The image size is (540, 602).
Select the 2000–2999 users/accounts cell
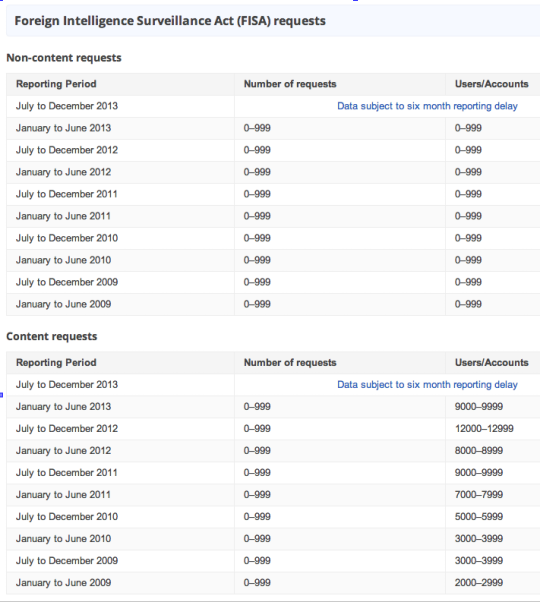tap(479, 582)
